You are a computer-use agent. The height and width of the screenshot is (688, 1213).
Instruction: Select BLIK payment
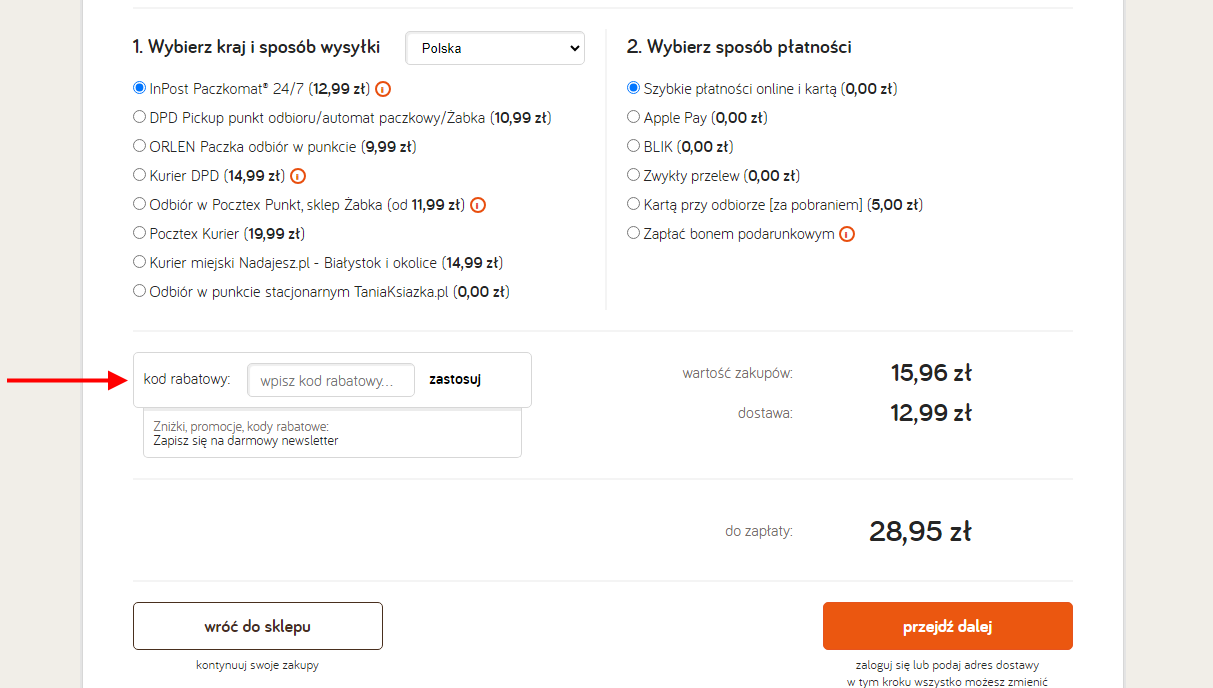[x=633, y=146]
